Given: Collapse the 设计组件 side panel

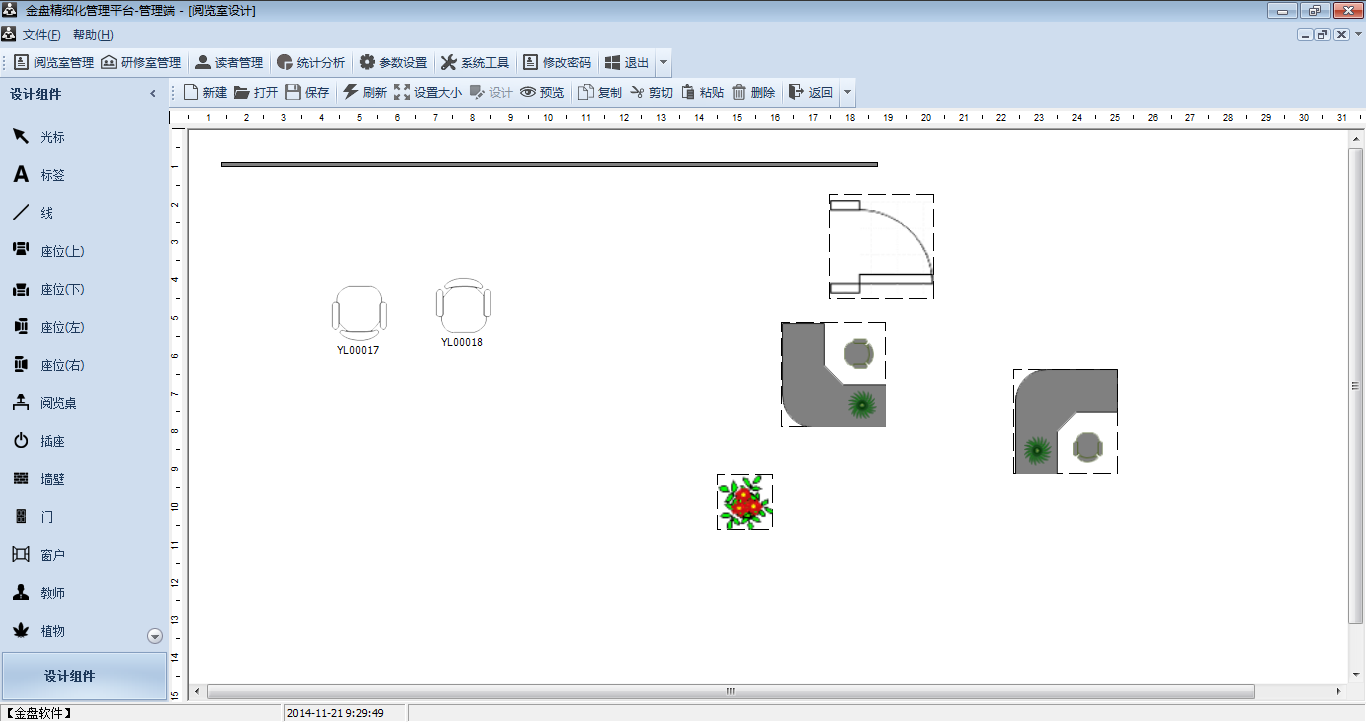Looking at the screenshot, I should coord(153,94).
